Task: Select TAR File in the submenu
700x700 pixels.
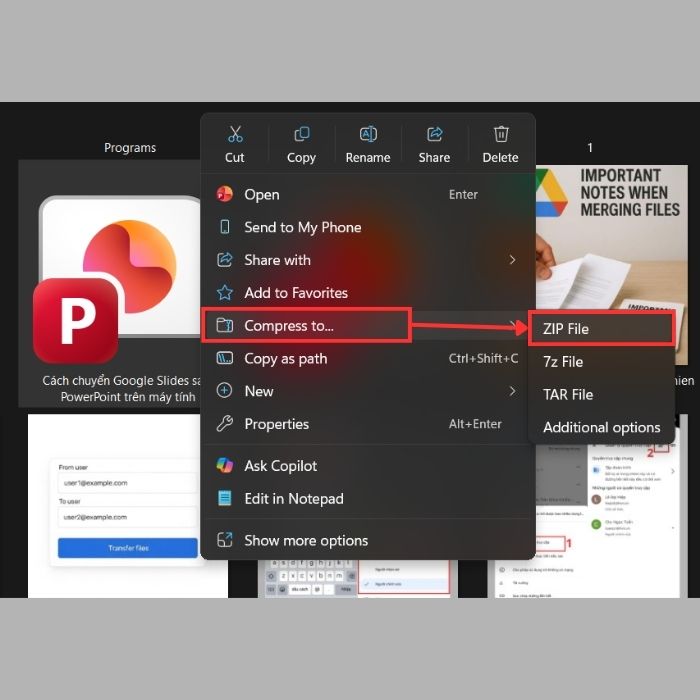Action: pyautogui.click(x=601, y=395)
